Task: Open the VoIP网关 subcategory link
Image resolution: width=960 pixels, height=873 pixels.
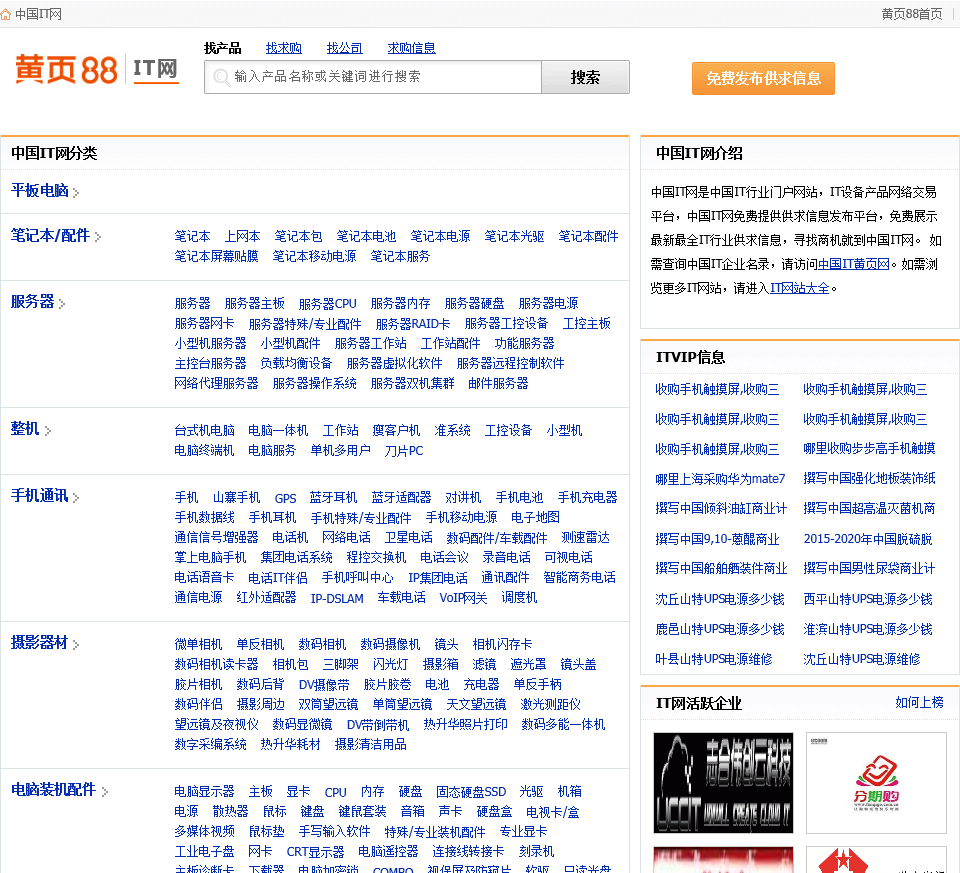Action: (463, 598)
